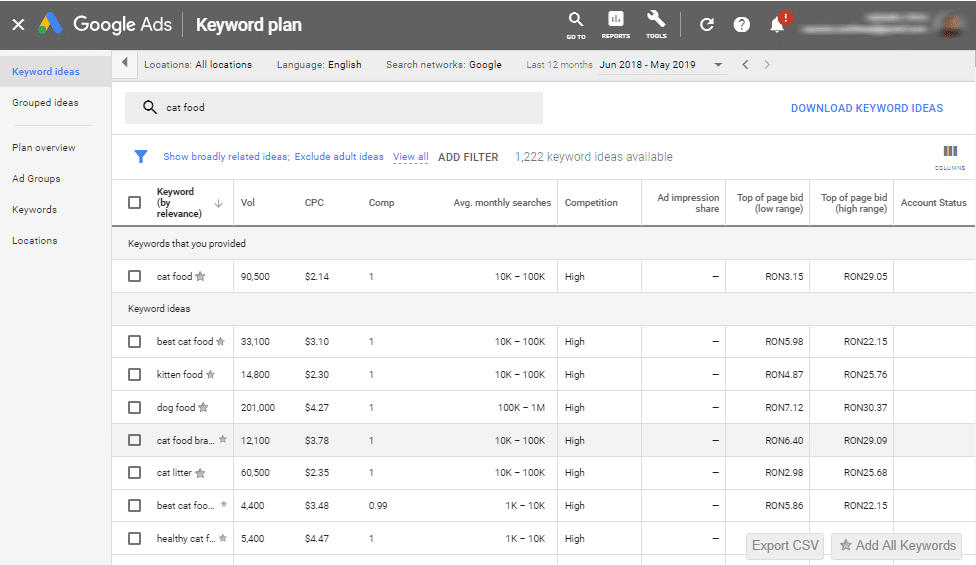
Task: Click the filter funnel icon
Action: (141, 156)
